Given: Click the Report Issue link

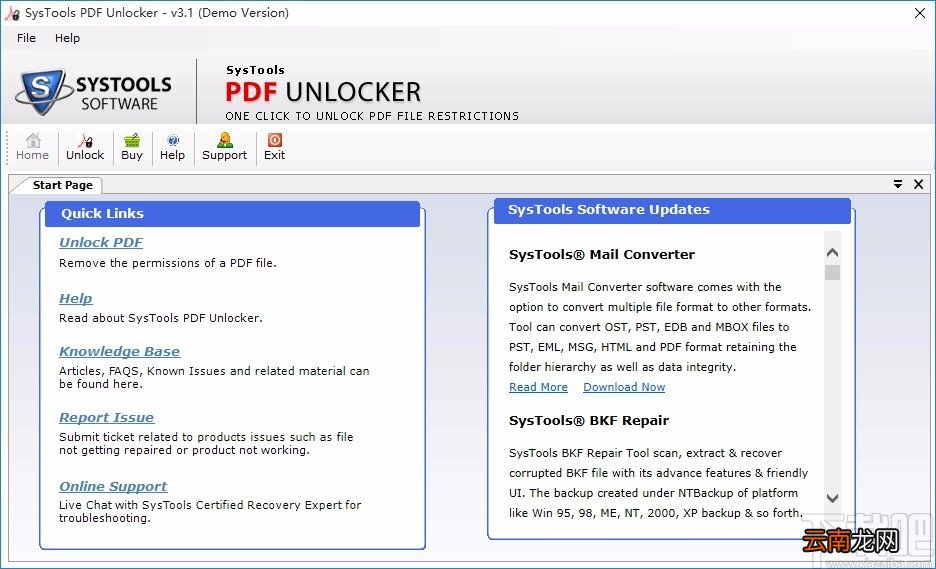Looking at the screenshot, I should click(x=106, y=417).
